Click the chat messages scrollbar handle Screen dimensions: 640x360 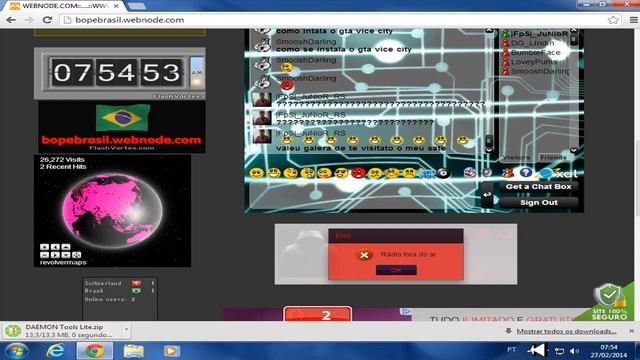[489, 141]
